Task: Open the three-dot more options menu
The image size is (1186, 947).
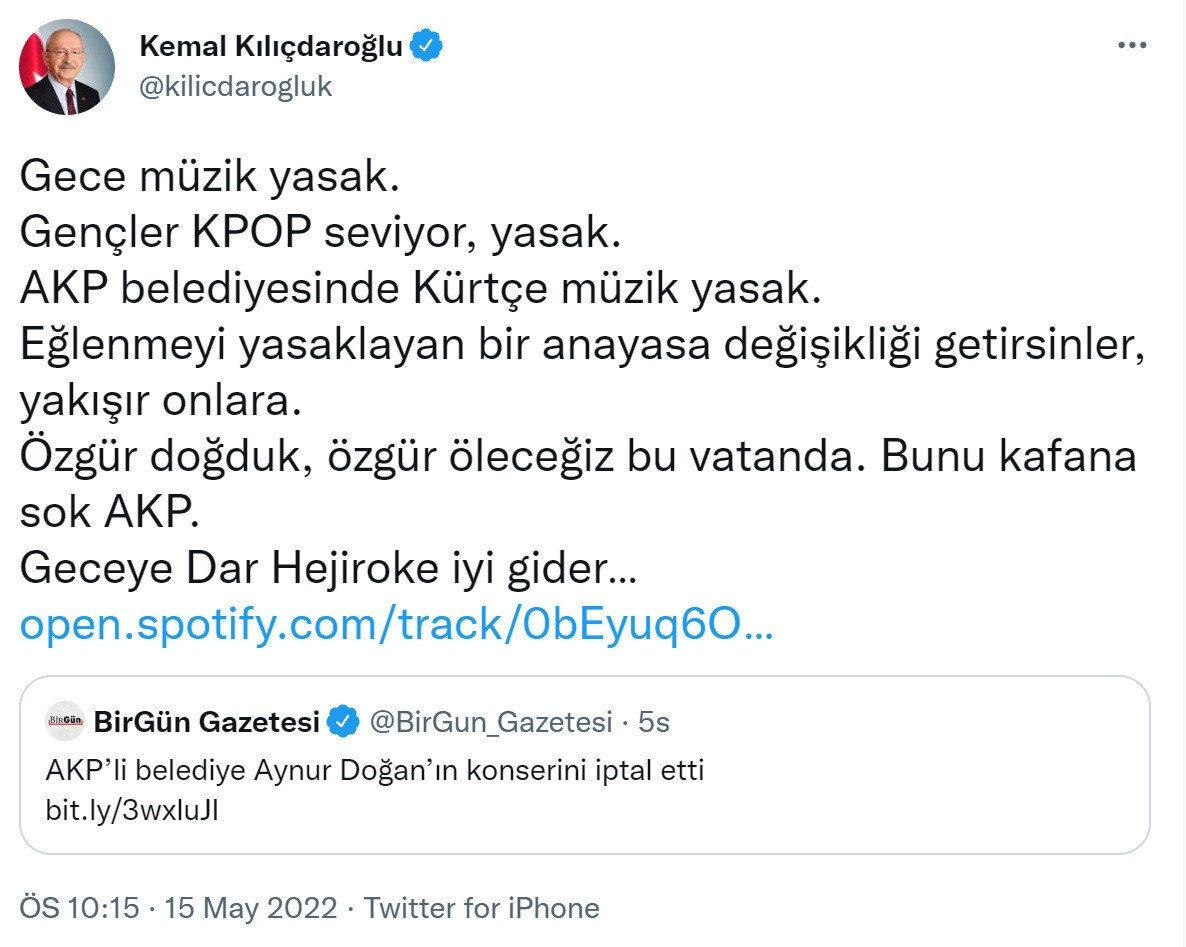Action: 1133,44
